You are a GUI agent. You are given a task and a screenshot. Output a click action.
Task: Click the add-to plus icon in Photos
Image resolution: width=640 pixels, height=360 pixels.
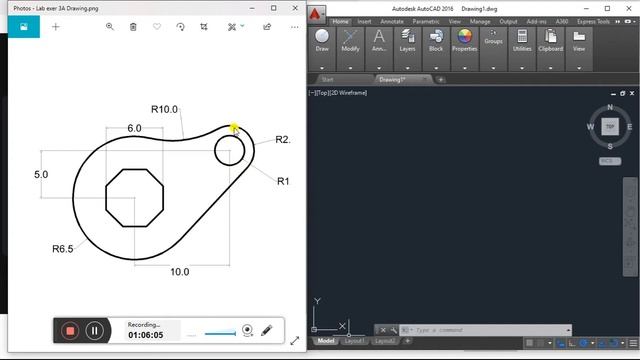56,27
